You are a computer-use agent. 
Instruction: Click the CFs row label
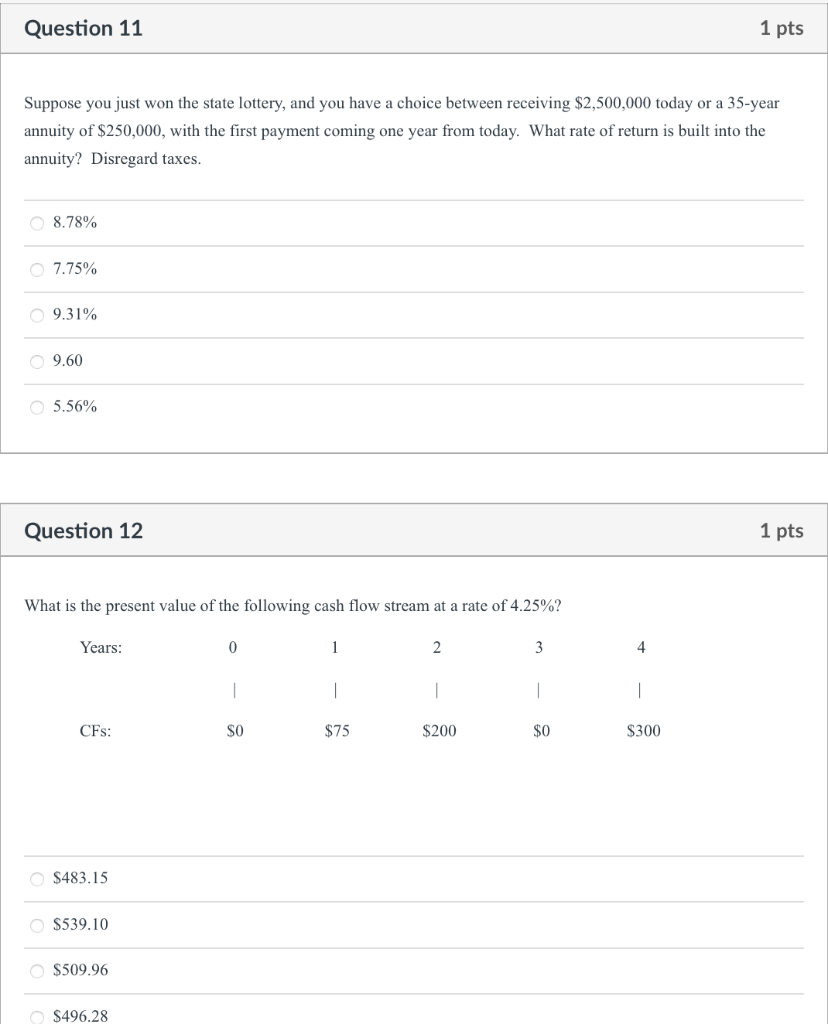tap(95, 731)
